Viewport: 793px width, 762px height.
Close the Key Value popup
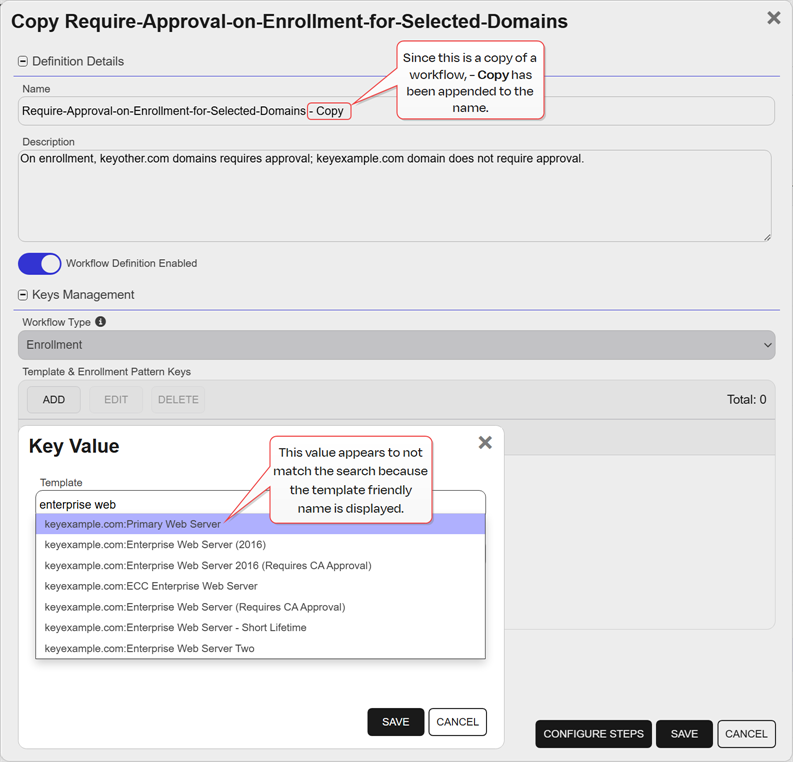pos(485,442)
